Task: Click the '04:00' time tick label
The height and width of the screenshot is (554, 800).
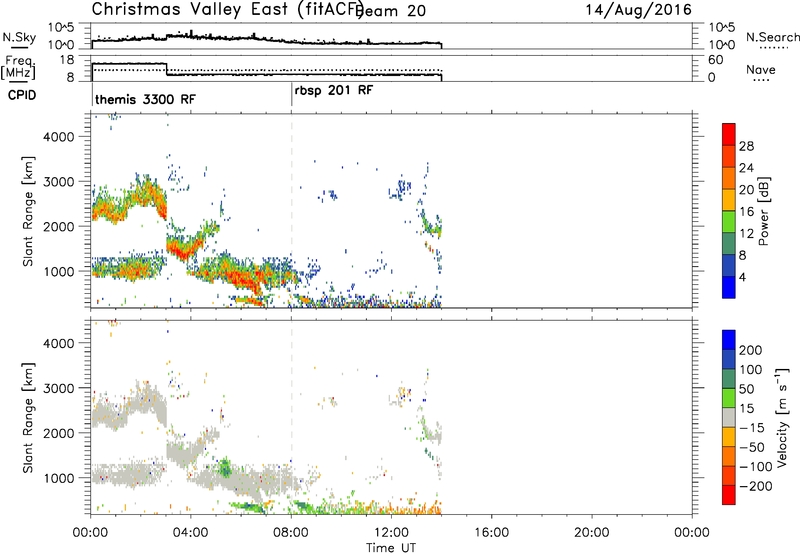Action: tap(190, 533)
